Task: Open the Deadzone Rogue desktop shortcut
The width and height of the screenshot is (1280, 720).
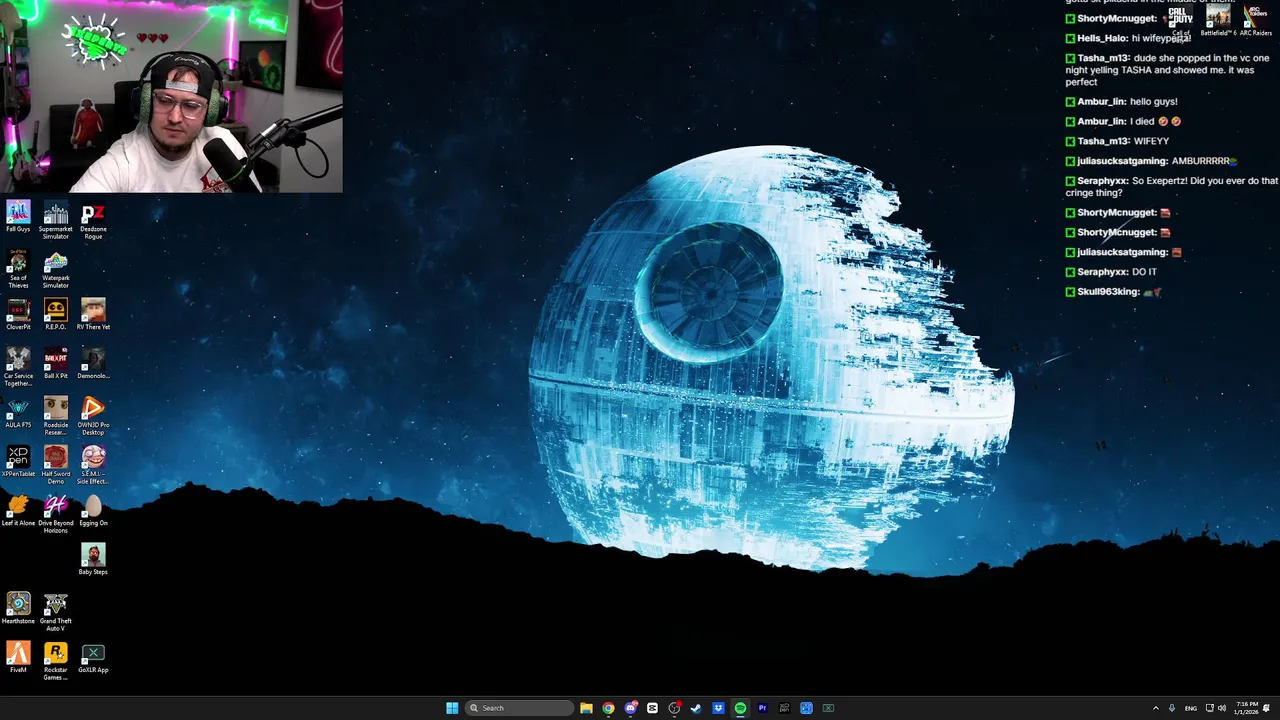Action: [93, 220]
